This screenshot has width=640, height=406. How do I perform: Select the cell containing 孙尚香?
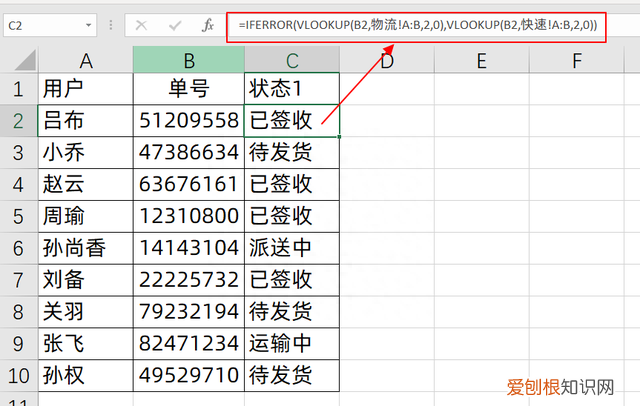(x=86, y=248)
